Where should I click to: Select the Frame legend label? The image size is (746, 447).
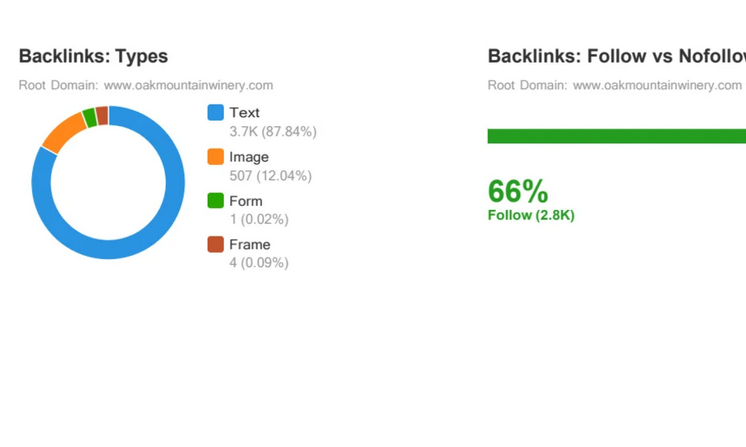coord(250,244)
